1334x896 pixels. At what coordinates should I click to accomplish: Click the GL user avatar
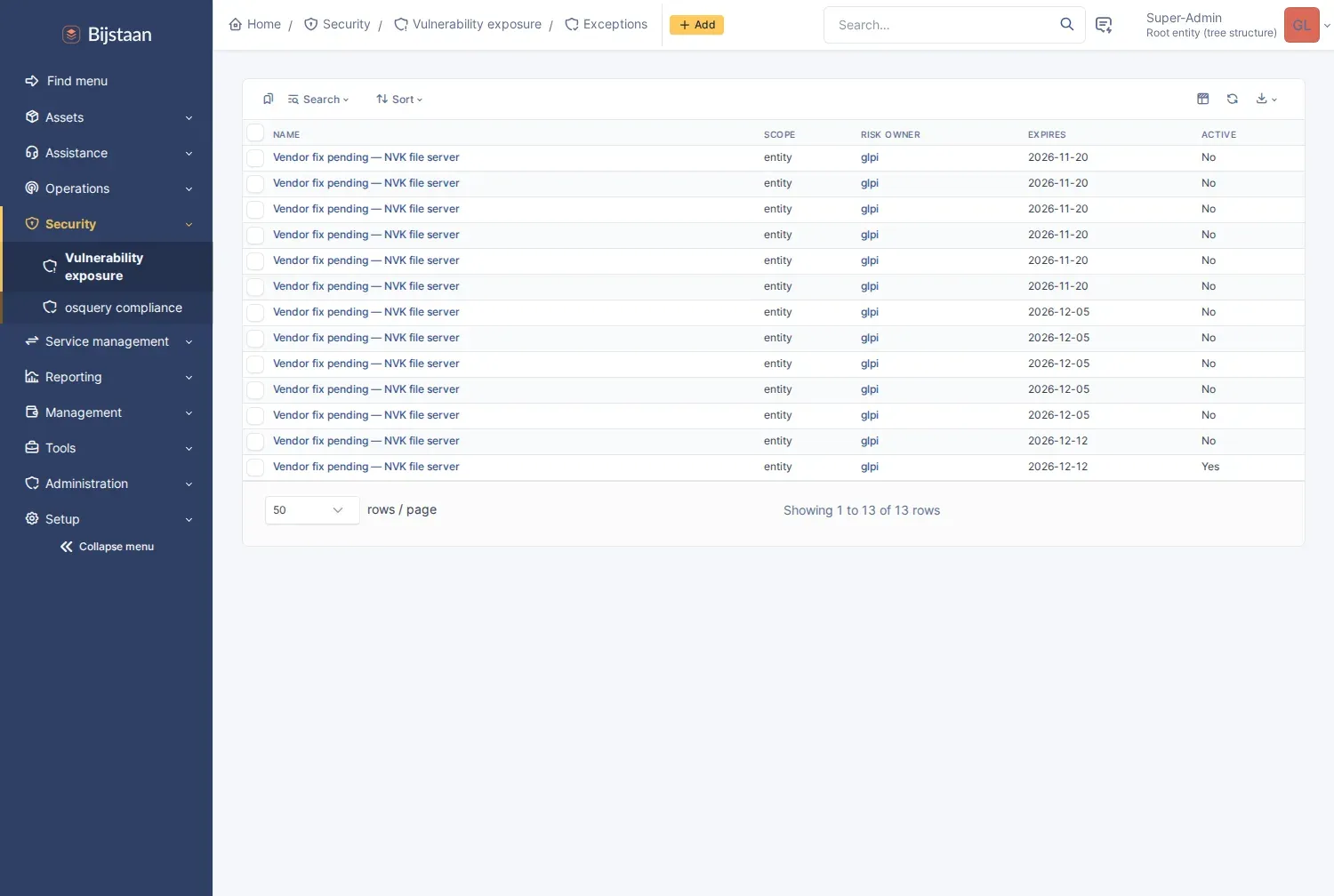pos(1301,25)
